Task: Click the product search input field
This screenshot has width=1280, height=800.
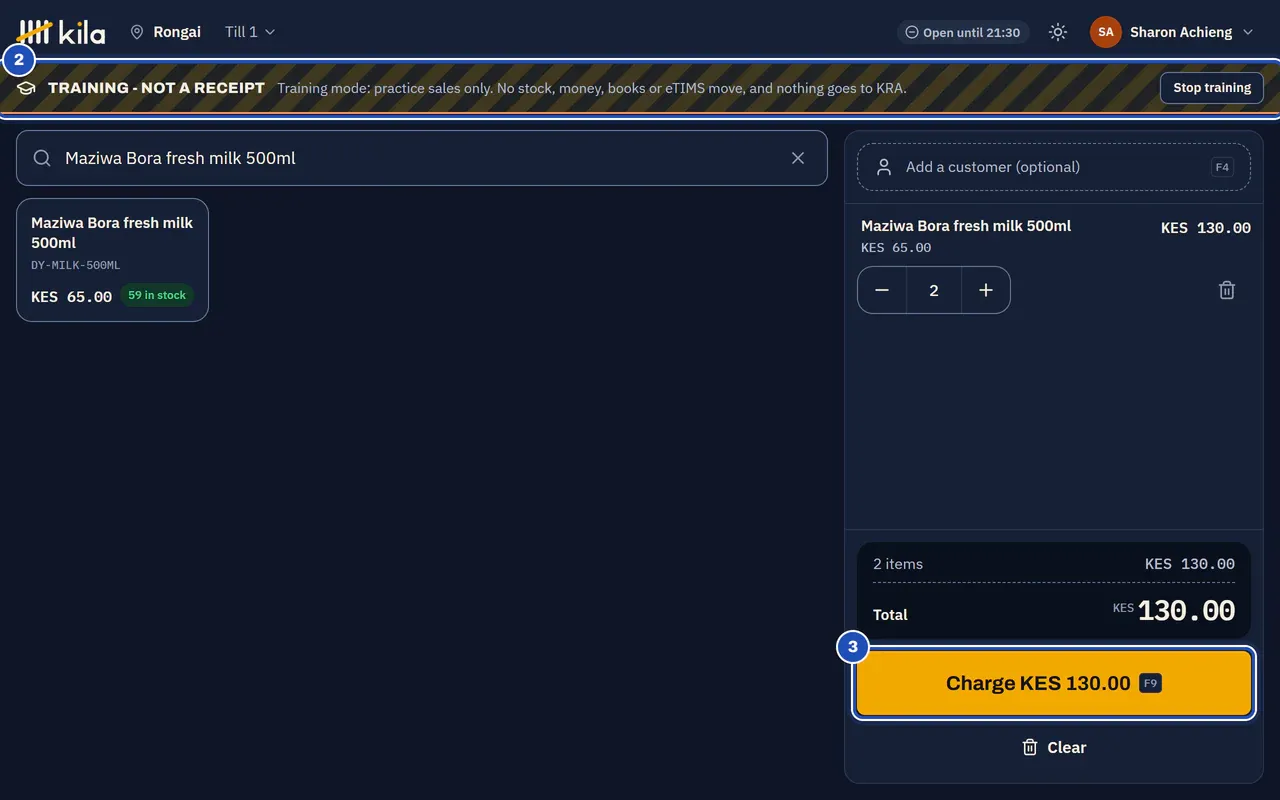Action: 422,158
